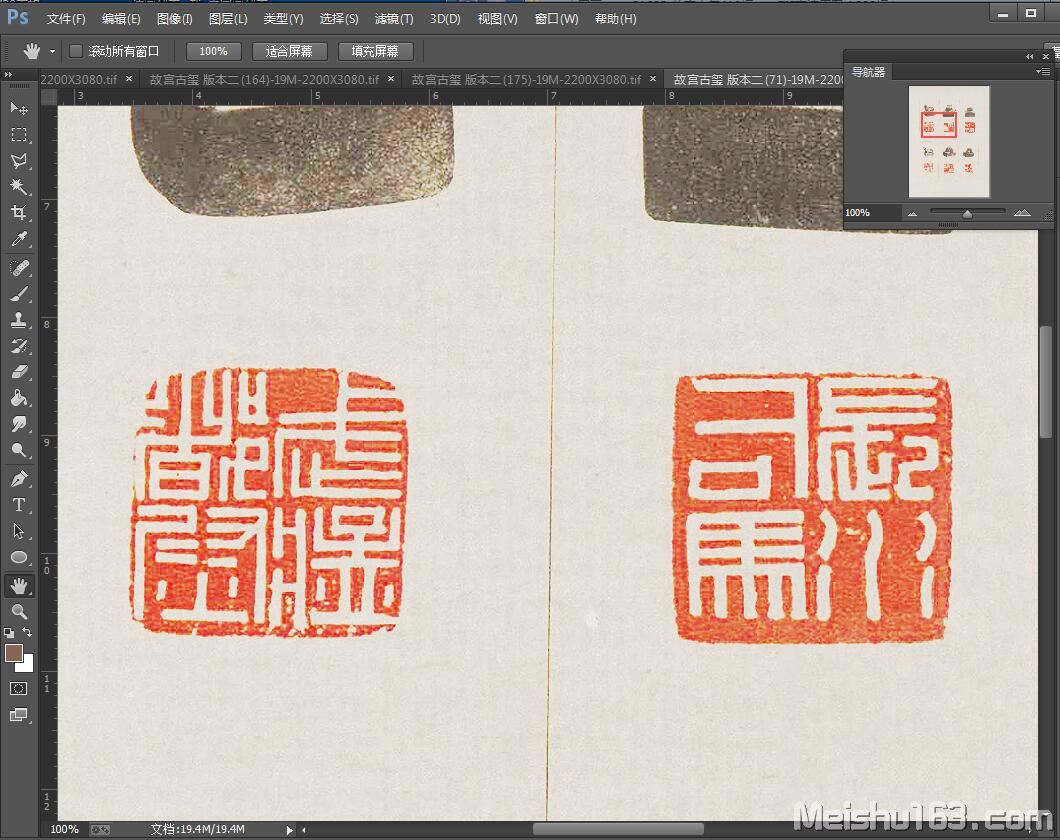Screen dimensions: 1060x840
Task: Select the Paint Bucket tool
Action: (19, 398)
